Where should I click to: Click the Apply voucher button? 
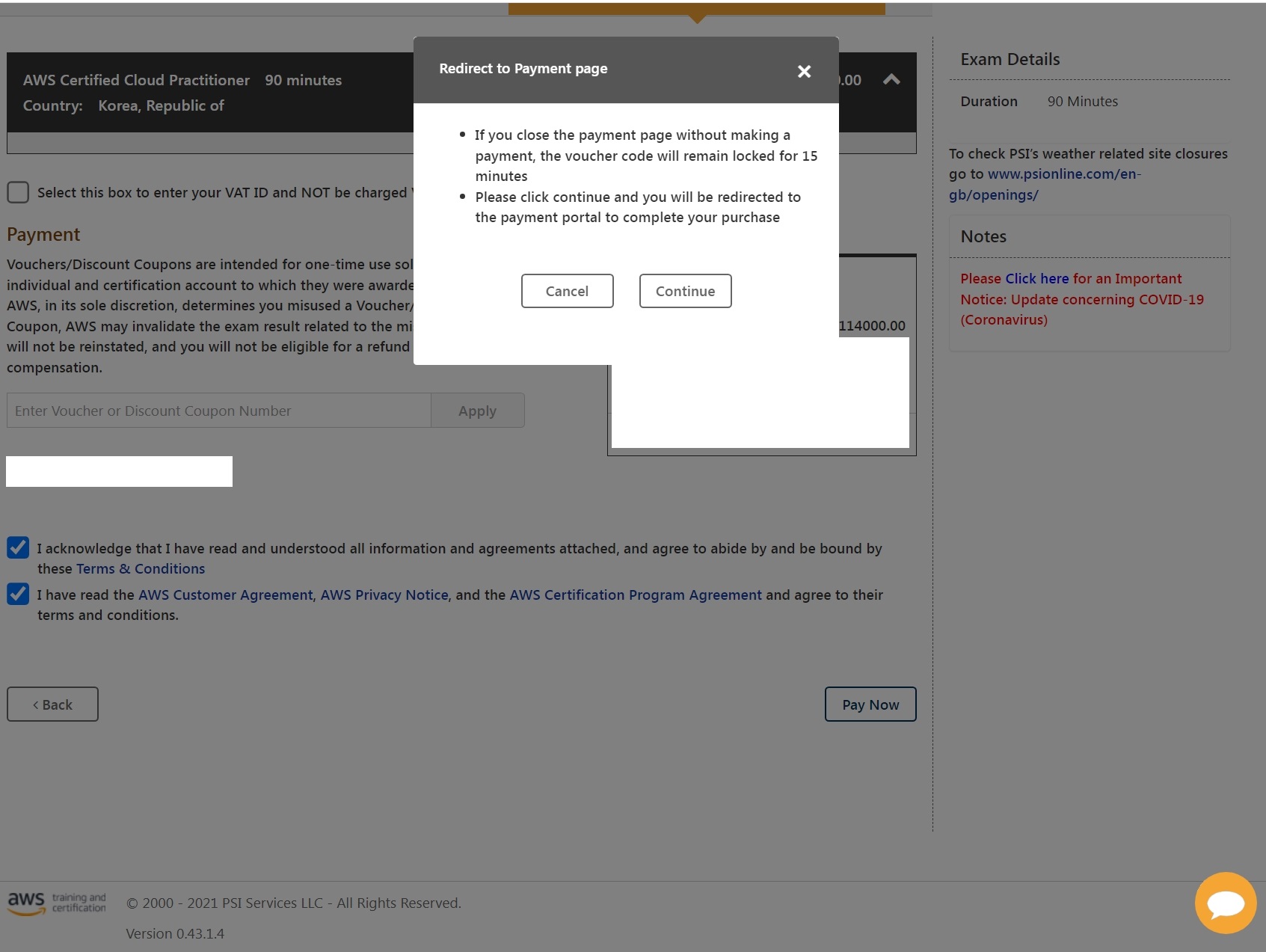click(x=477, y=411)
